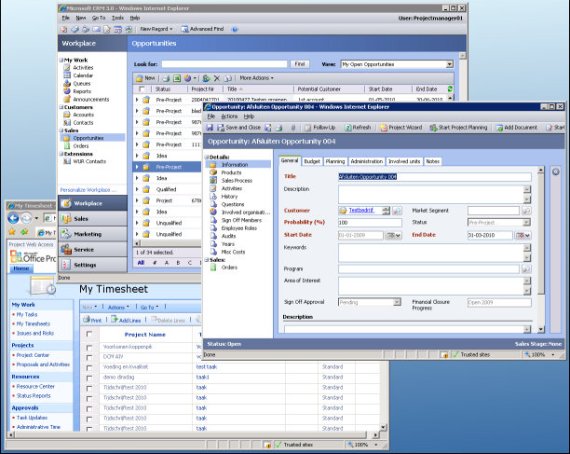The image size is (570, 454).
Task: Click the Probability (%) field
Action: click(x=370, y=222)
